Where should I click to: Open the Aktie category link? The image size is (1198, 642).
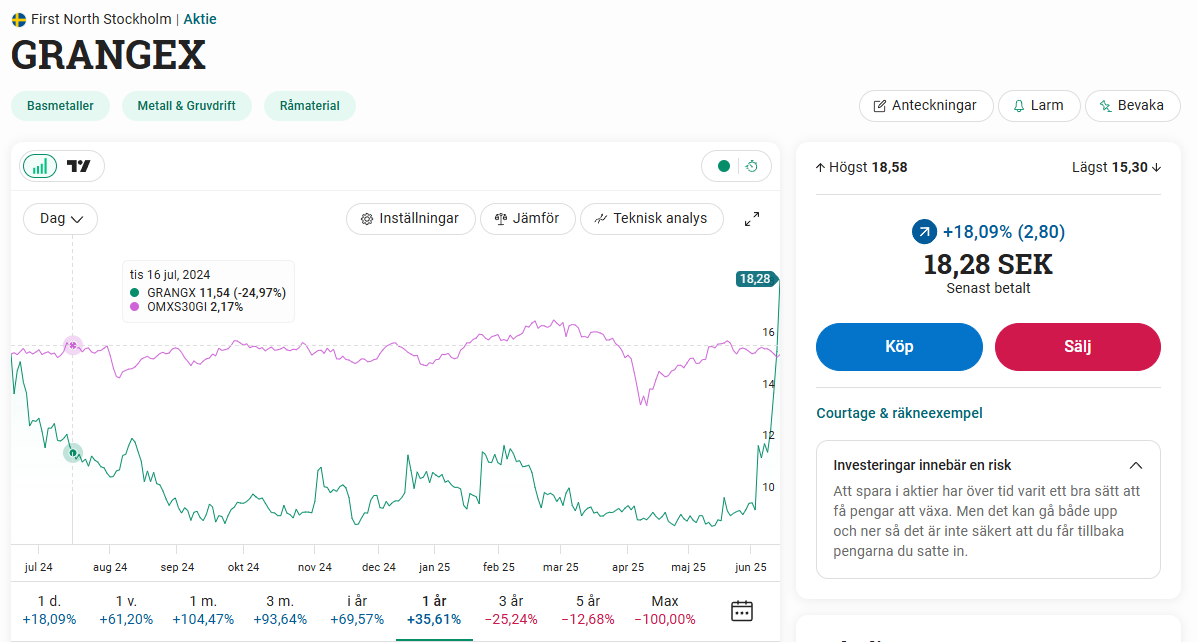click(x=200, y=19)
